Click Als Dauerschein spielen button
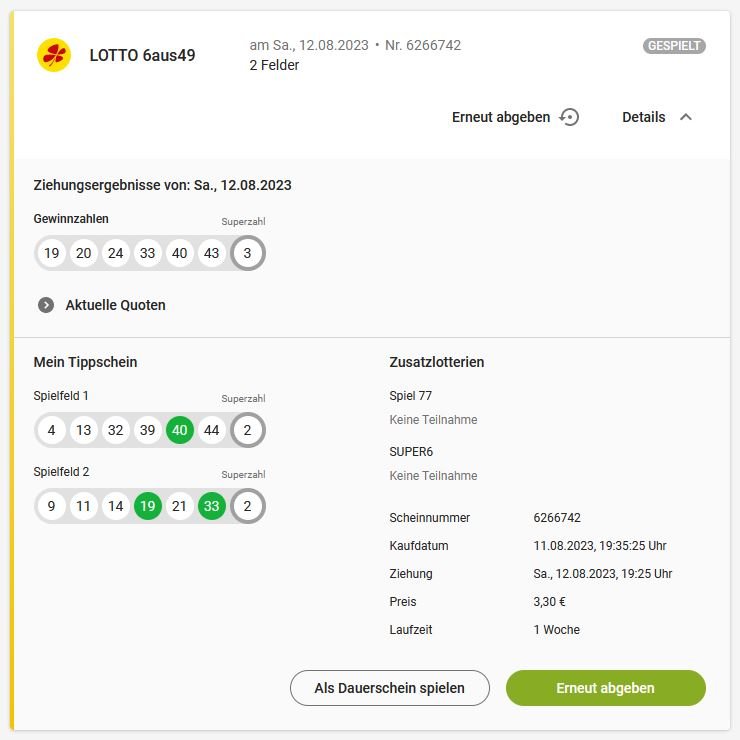 [x=389, y=688]
